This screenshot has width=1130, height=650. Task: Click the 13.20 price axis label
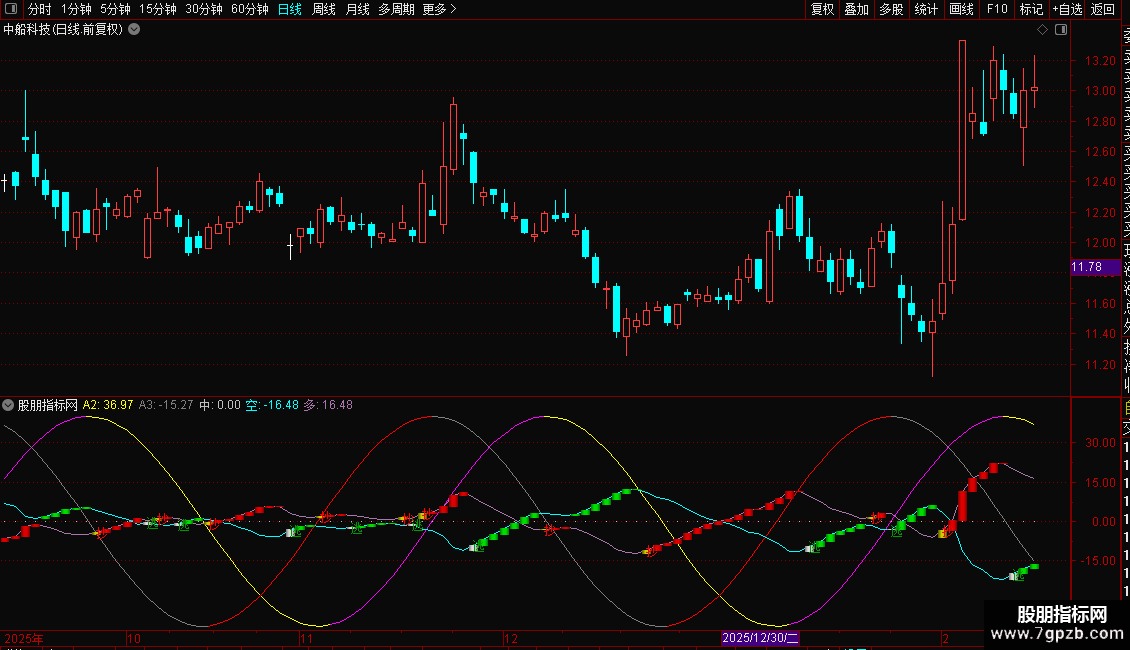point(1100,61)
